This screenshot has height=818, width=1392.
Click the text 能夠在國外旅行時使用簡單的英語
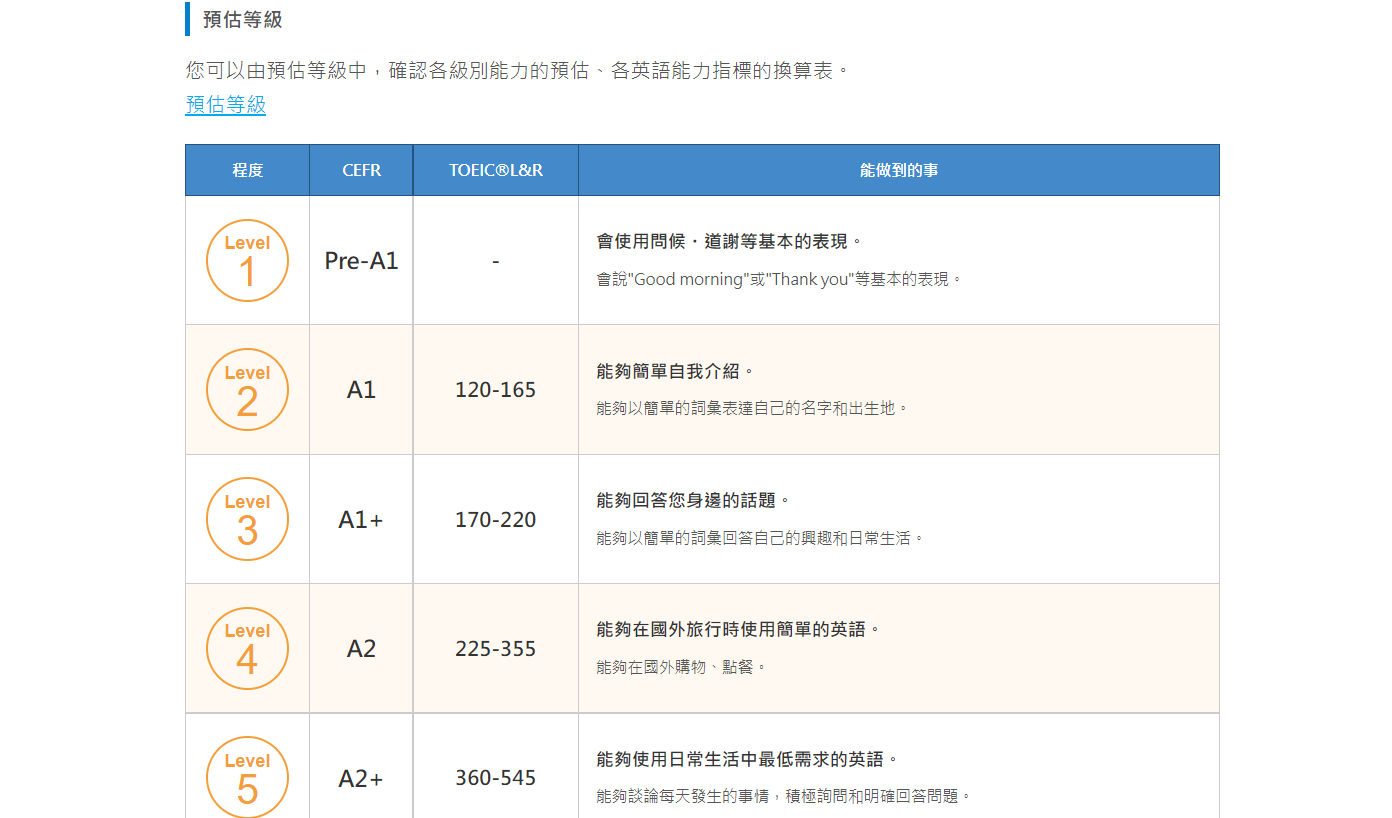(738, 629)
